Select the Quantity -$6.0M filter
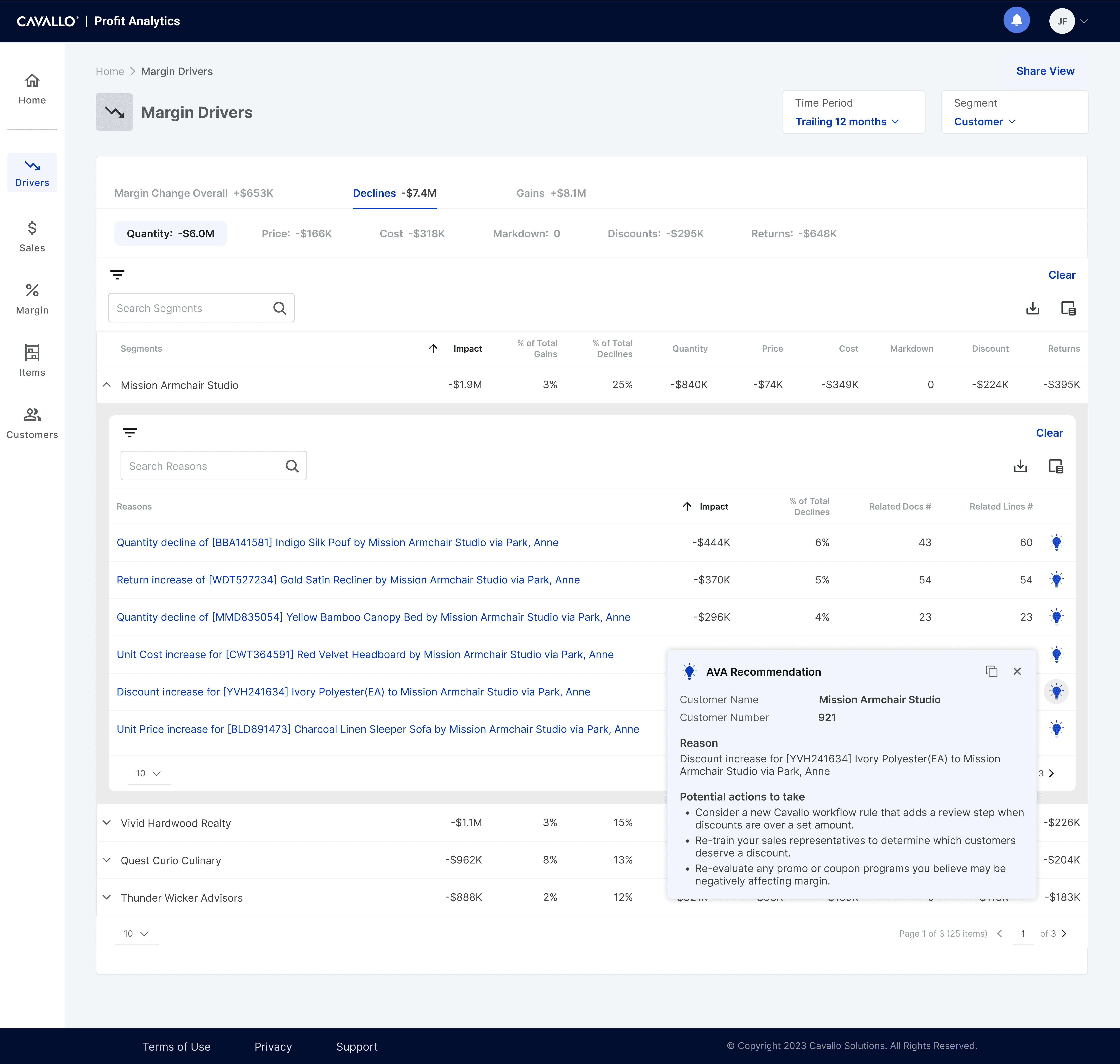This screenshot has height=1064, width=1120. (171, 234)
